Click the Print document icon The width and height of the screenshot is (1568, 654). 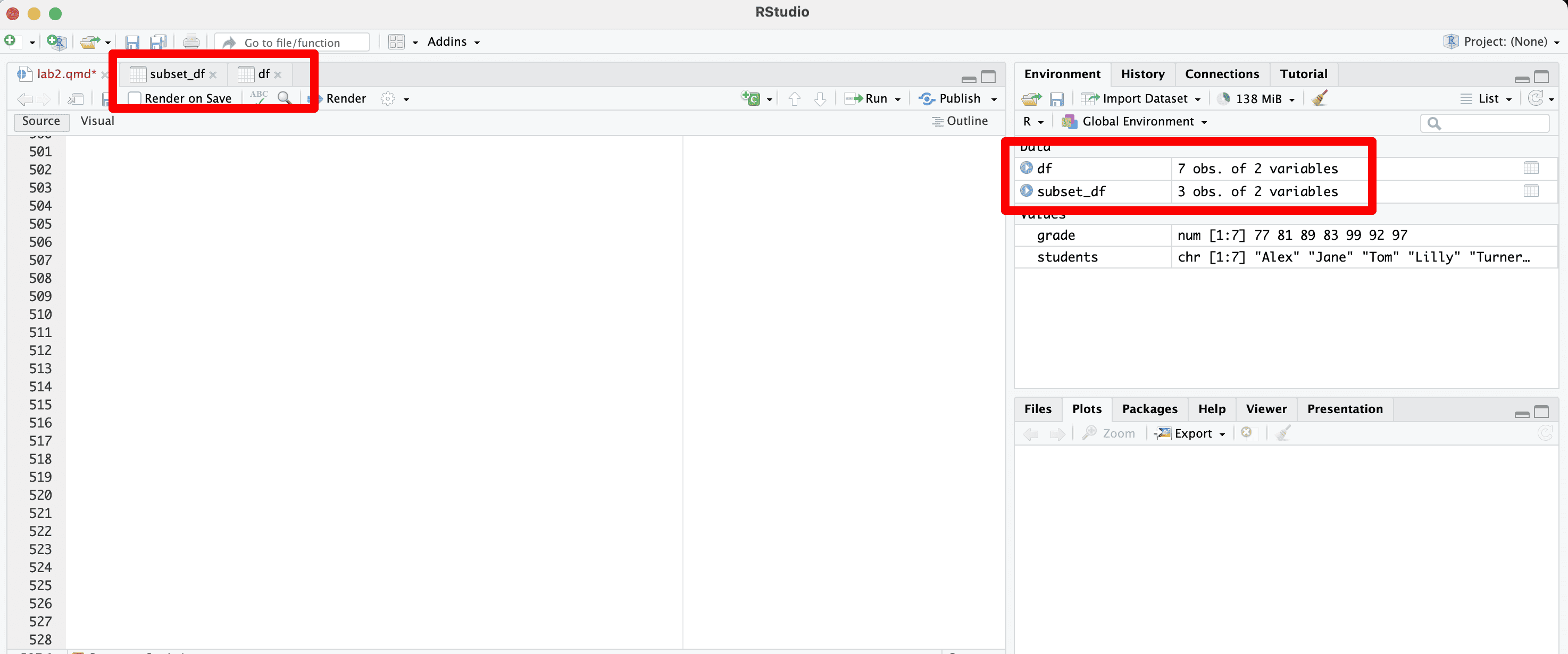pyautogui.click(x=191, y=42)
